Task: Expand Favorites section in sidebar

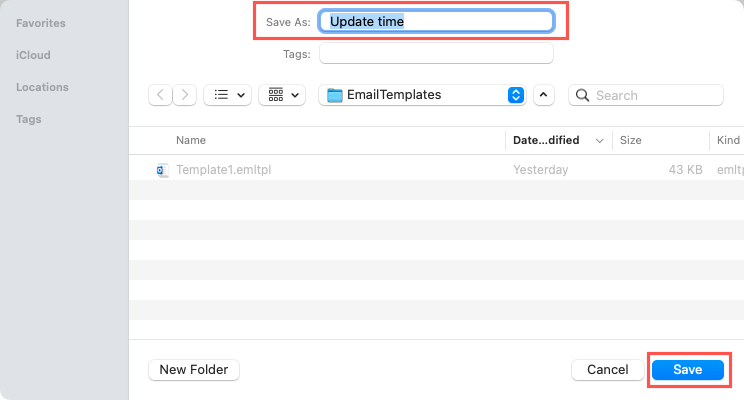Action: (x=41, y=23)
